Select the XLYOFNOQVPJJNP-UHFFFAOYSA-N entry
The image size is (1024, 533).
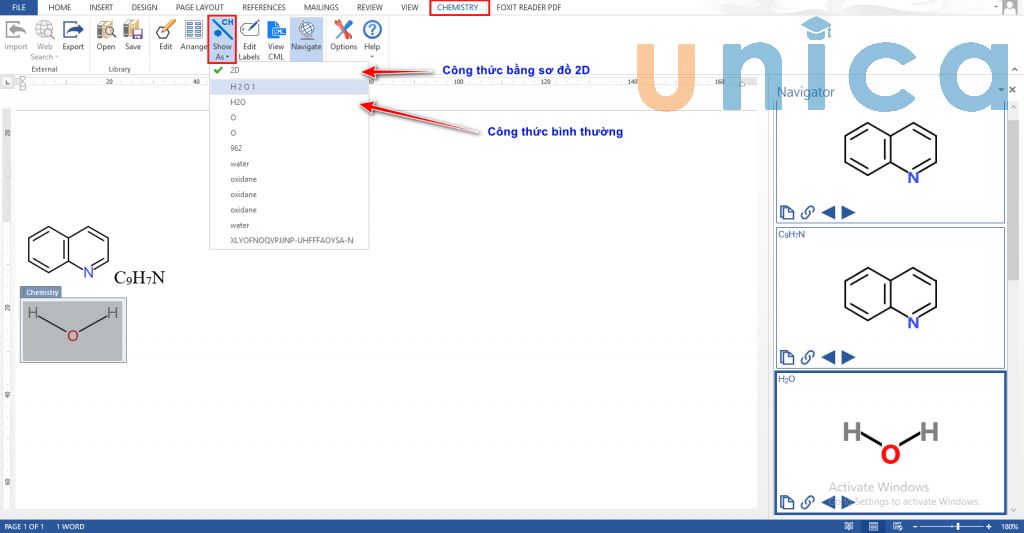click(x=289, y=240)
